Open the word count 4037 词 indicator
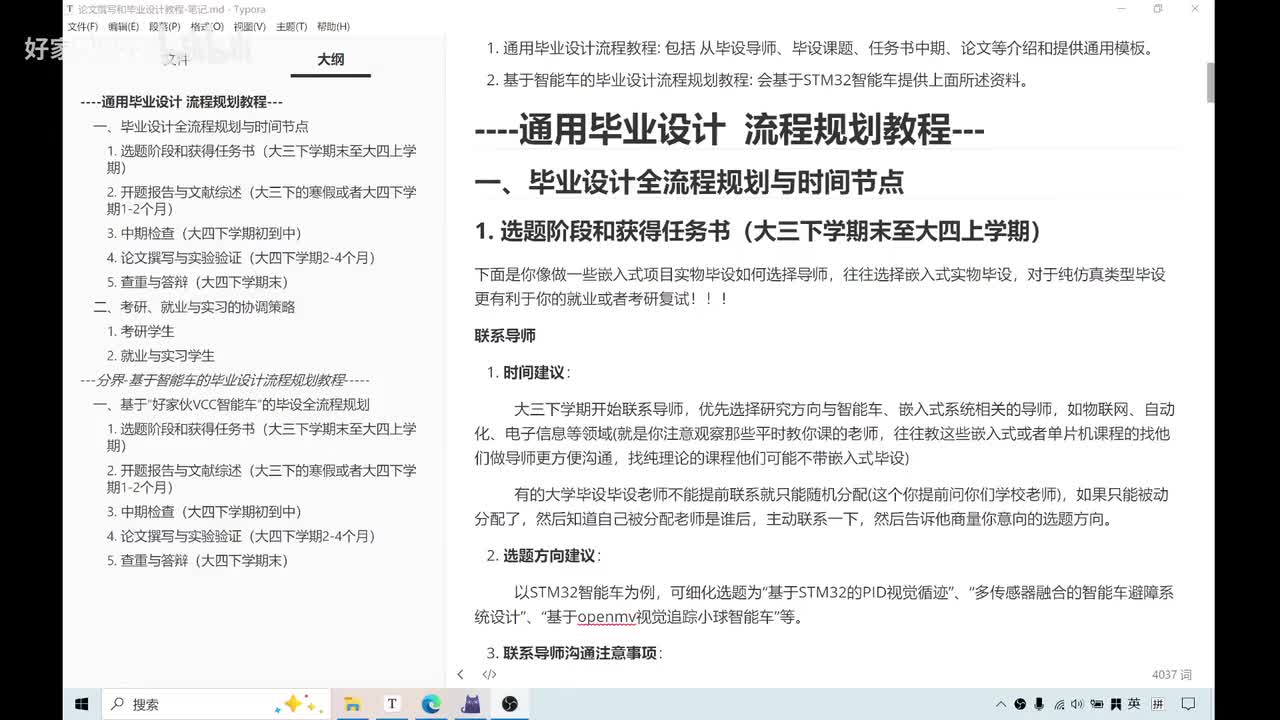Screen dimensions: 1280x720 [x=1171, y=675]
